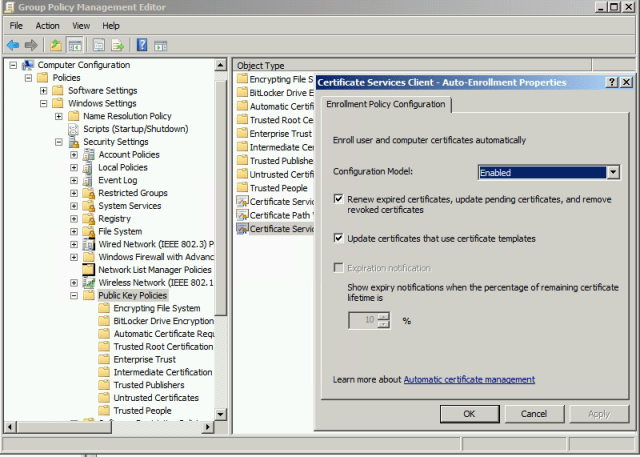This screenshot has height=457, width=640.
Task: Click the Restricted Groups folder icon
Action: 89,193
